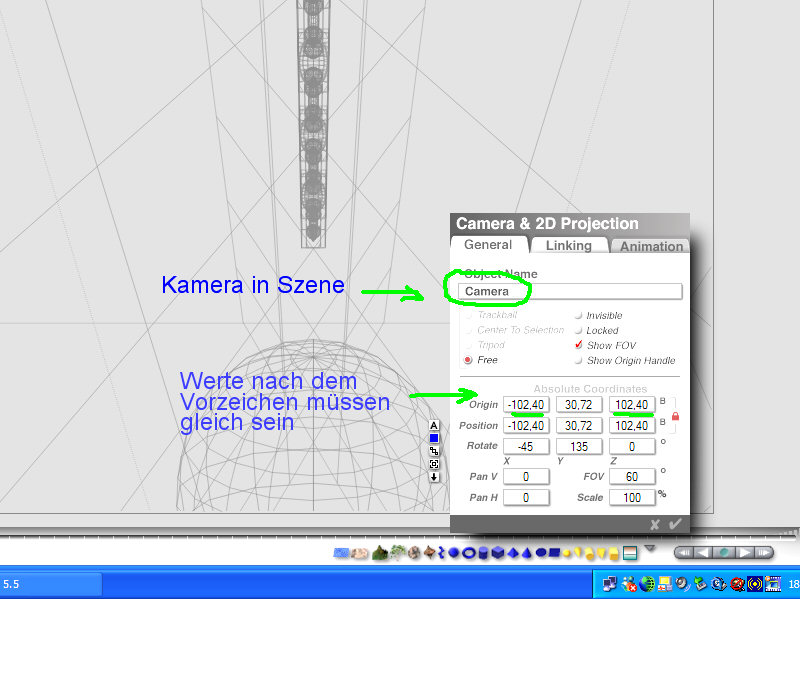The image size is (800, 684).
Task: Select terrains via green mountain icon
Action: click(x=380, y=552)
